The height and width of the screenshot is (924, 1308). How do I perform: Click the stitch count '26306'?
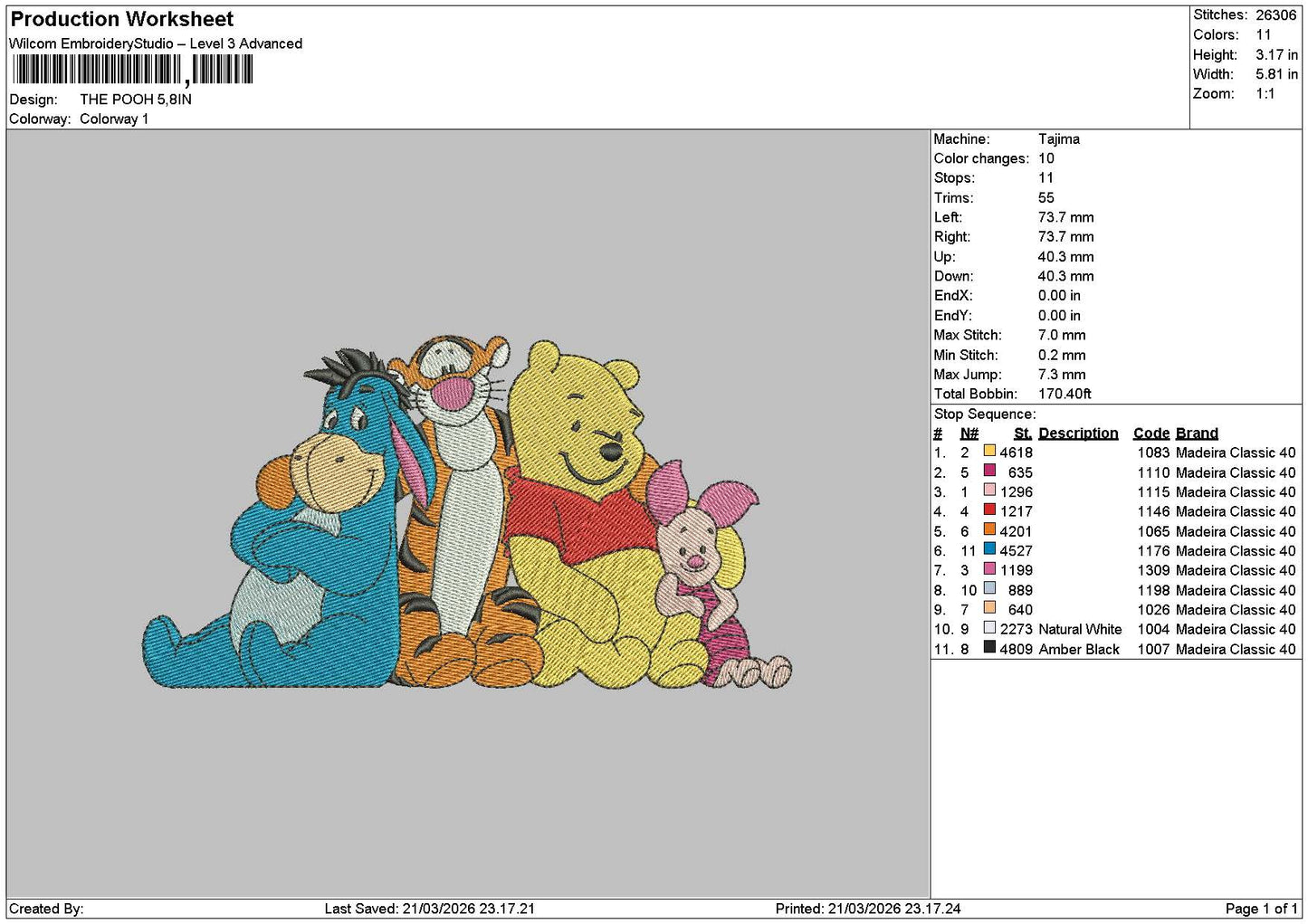coord(1276,14)
